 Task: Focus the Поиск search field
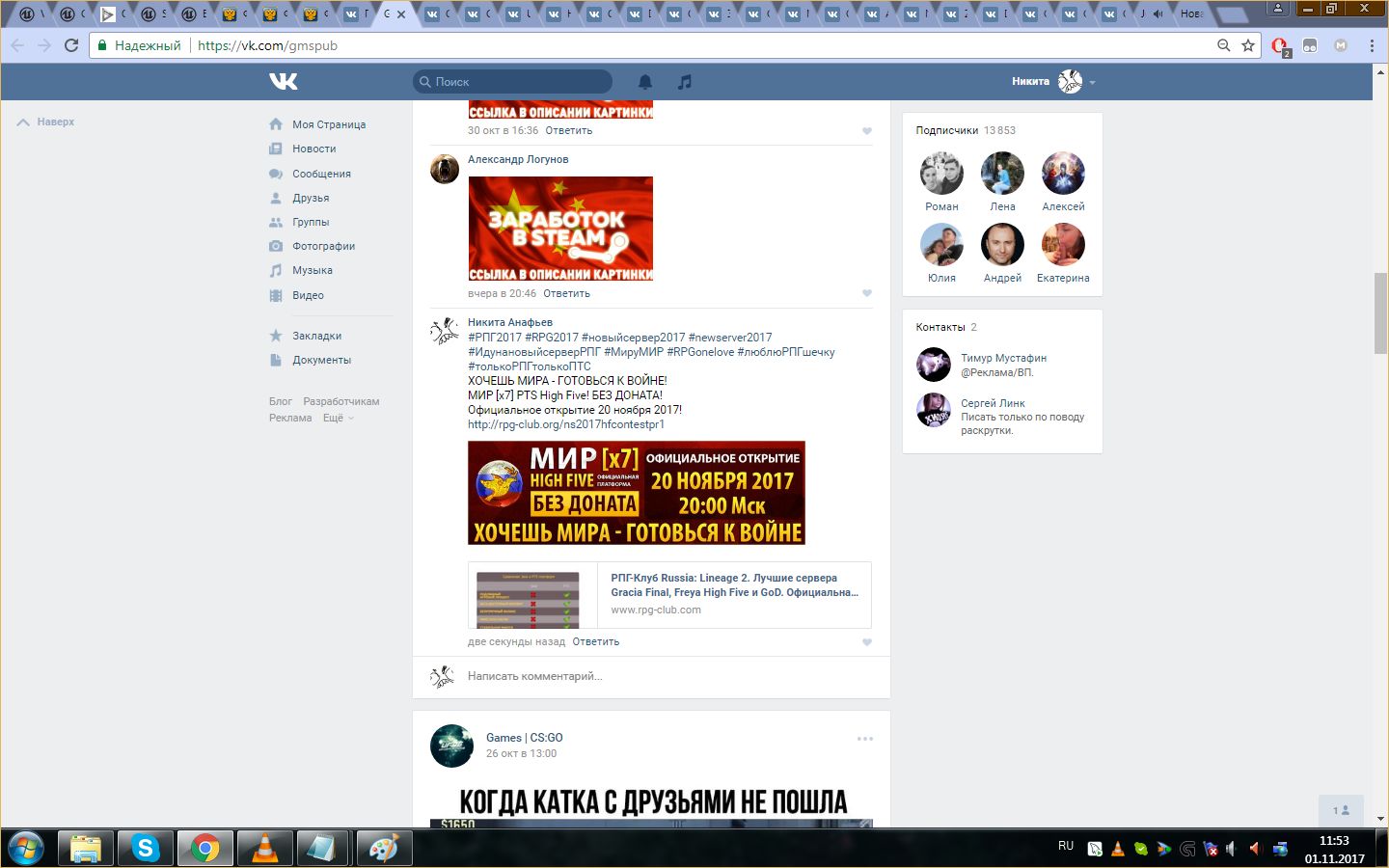pos(512,82)
